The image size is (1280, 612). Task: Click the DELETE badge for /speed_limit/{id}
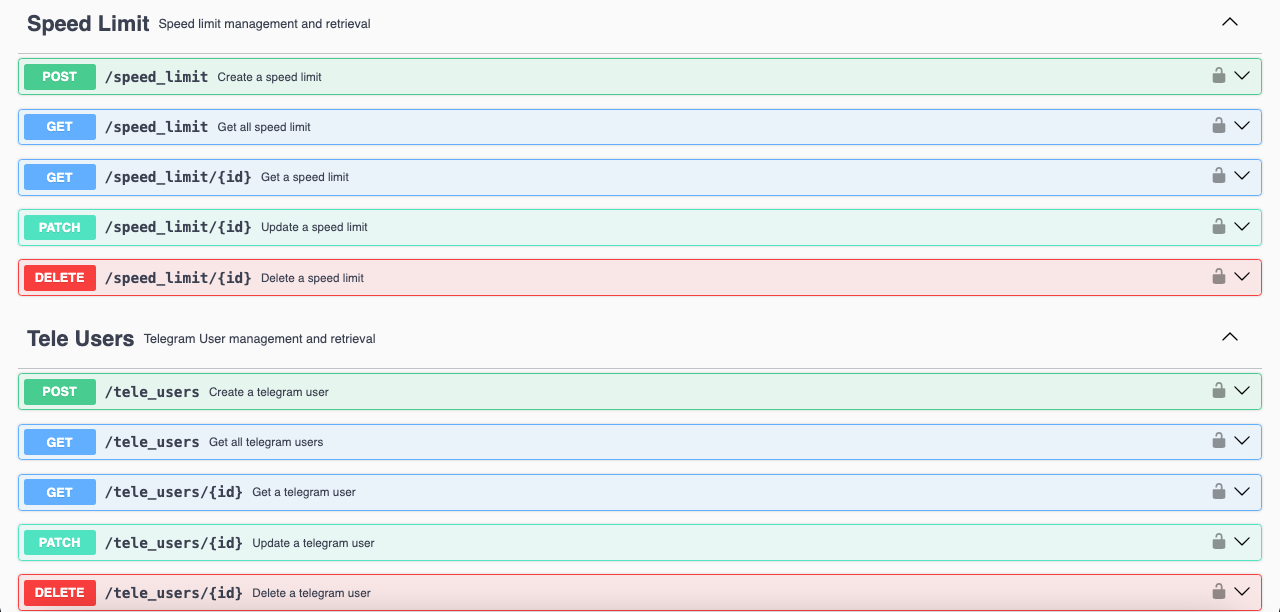coord(60,278)
